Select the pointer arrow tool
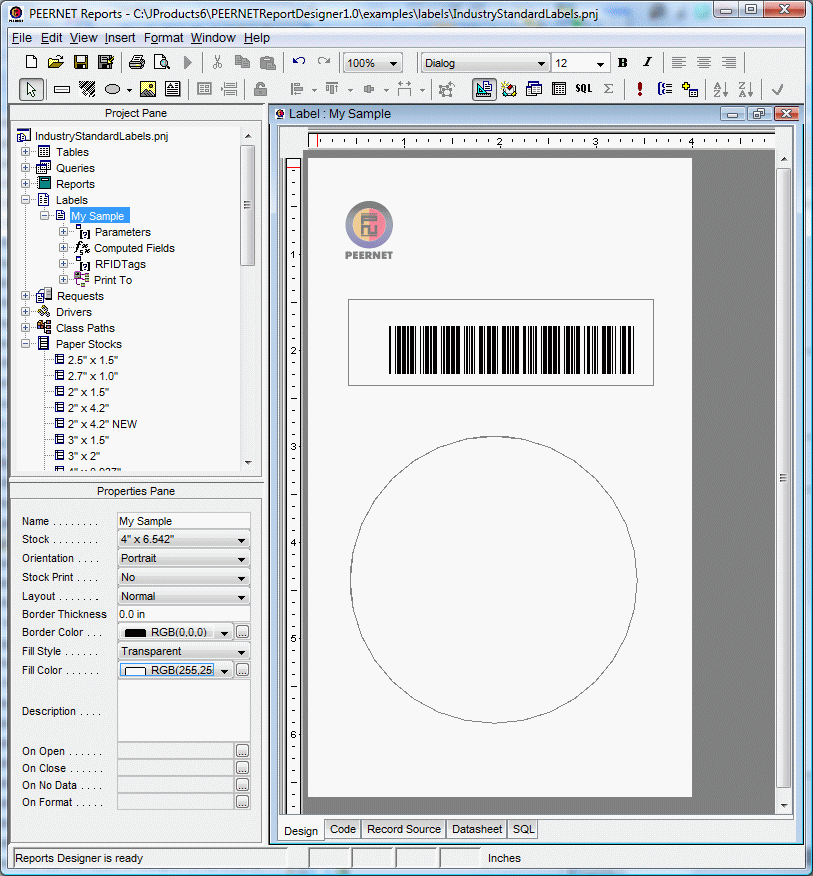Viewport: 813px width, 876px height. click(31, 89)
